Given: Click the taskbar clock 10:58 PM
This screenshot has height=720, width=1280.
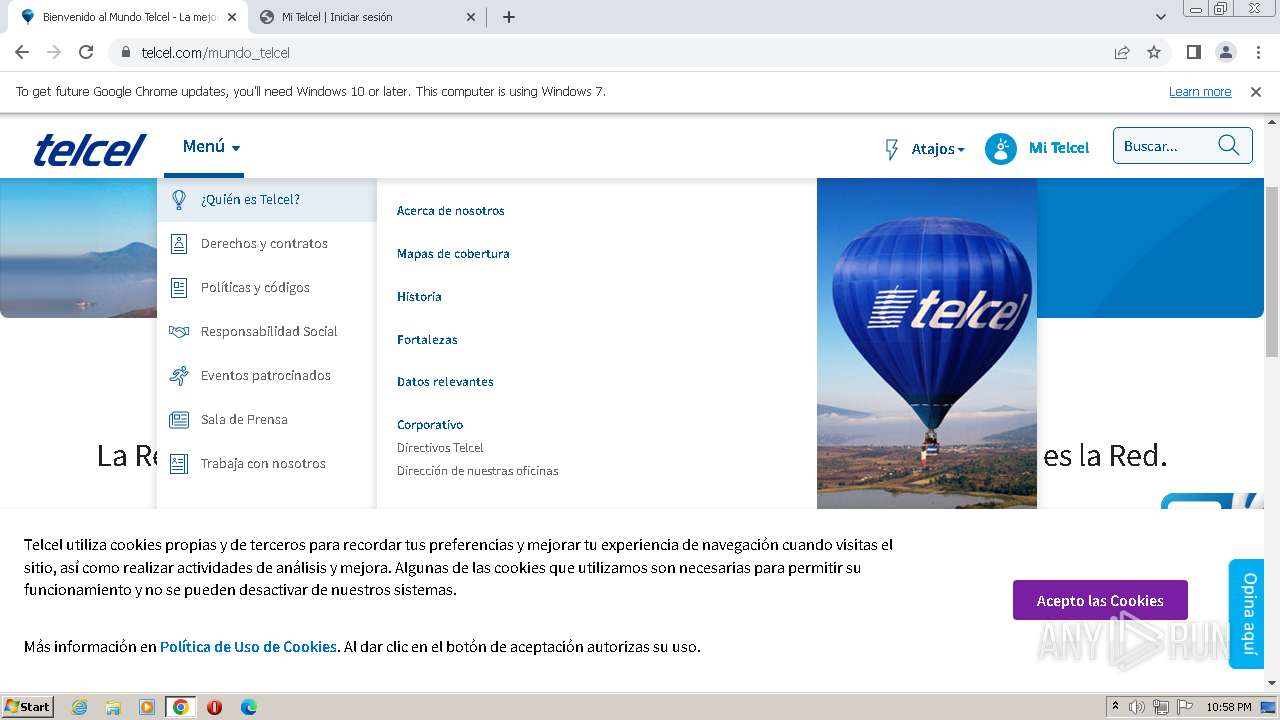Looking at the screenshot, I should 1229,707.
